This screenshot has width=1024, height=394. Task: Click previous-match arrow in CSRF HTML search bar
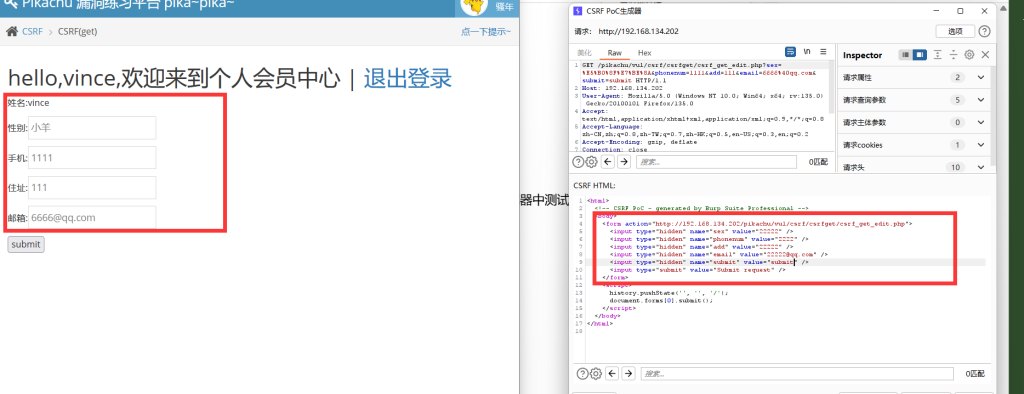pos(612,374)
